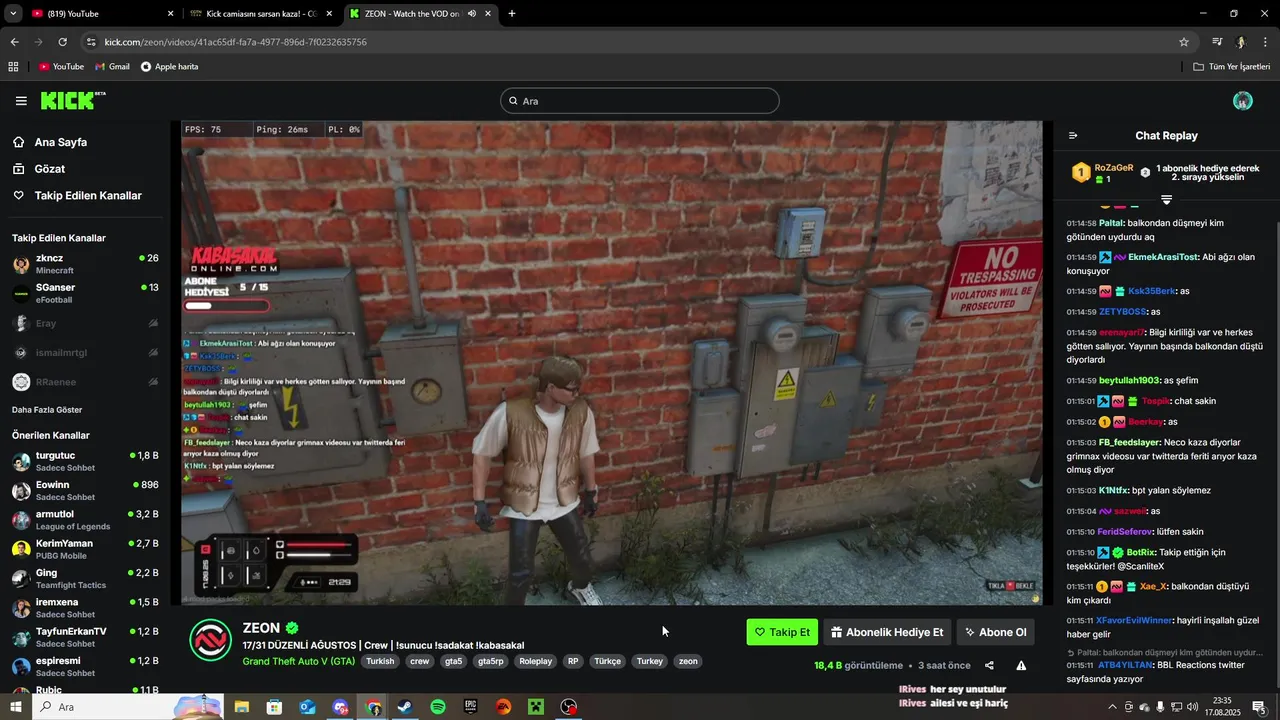Open the zkncz followed channel
This screenshot has height=720, width=1280.
[85, 264]
